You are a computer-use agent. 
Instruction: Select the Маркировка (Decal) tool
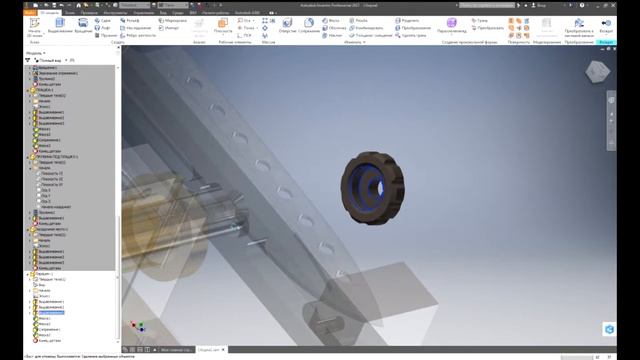tap(173, 20)
